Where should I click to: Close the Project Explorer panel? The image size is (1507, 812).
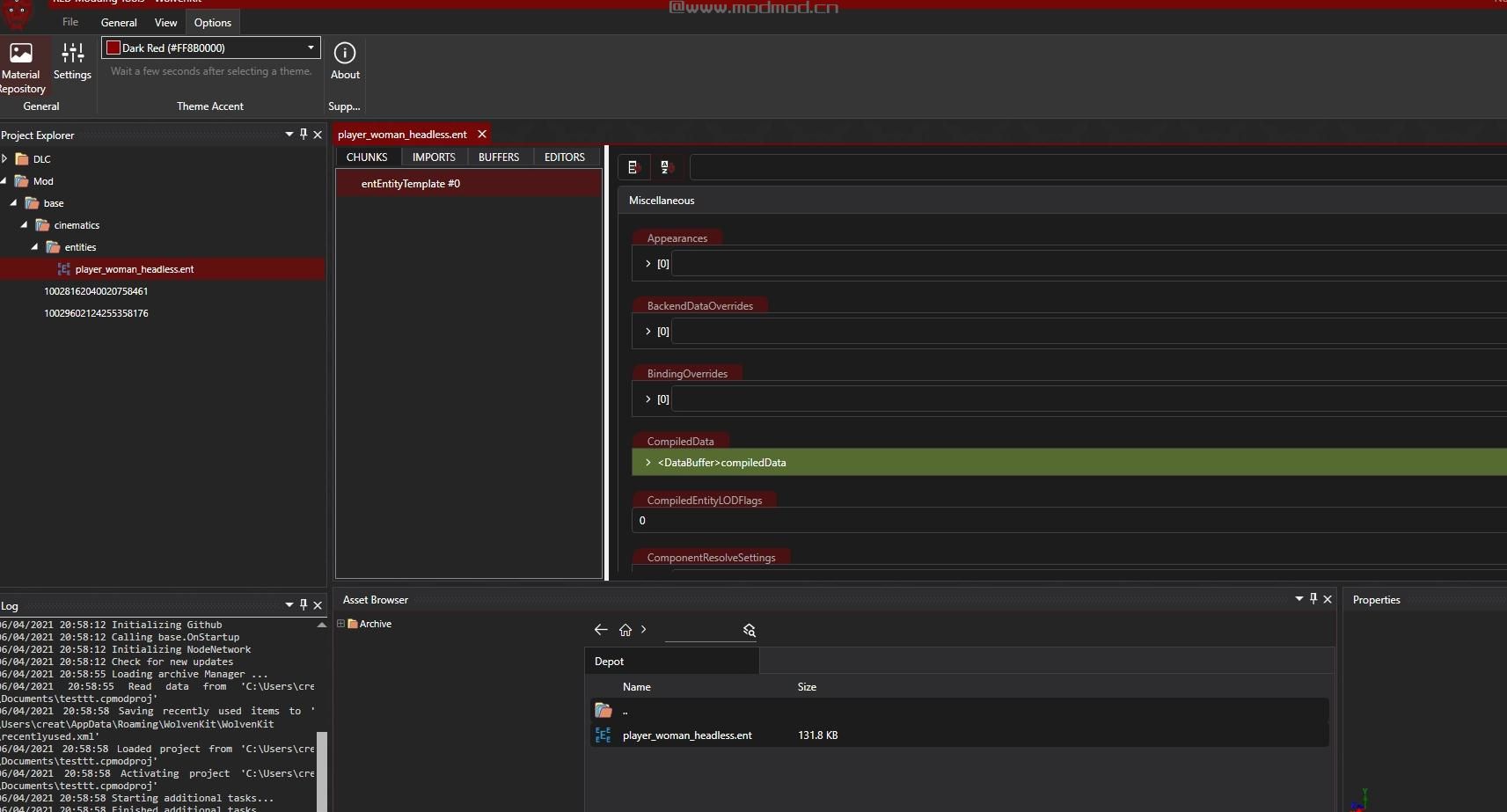[x=318, y=135]
